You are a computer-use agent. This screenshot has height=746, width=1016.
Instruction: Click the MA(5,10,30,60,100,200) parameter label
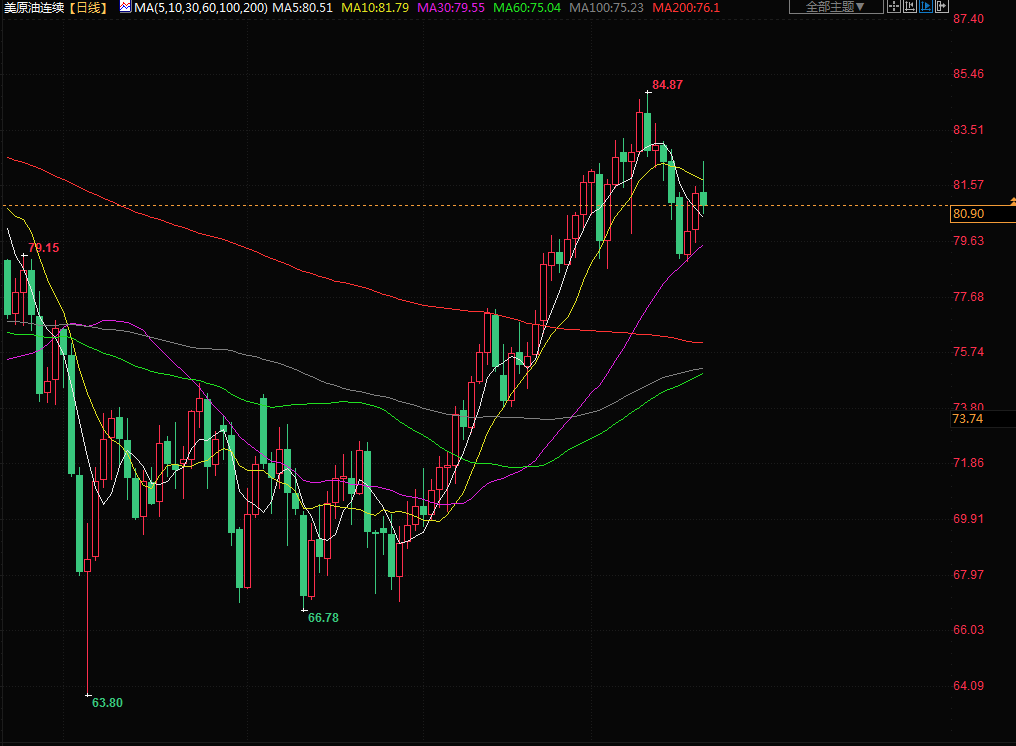[200, 8]
